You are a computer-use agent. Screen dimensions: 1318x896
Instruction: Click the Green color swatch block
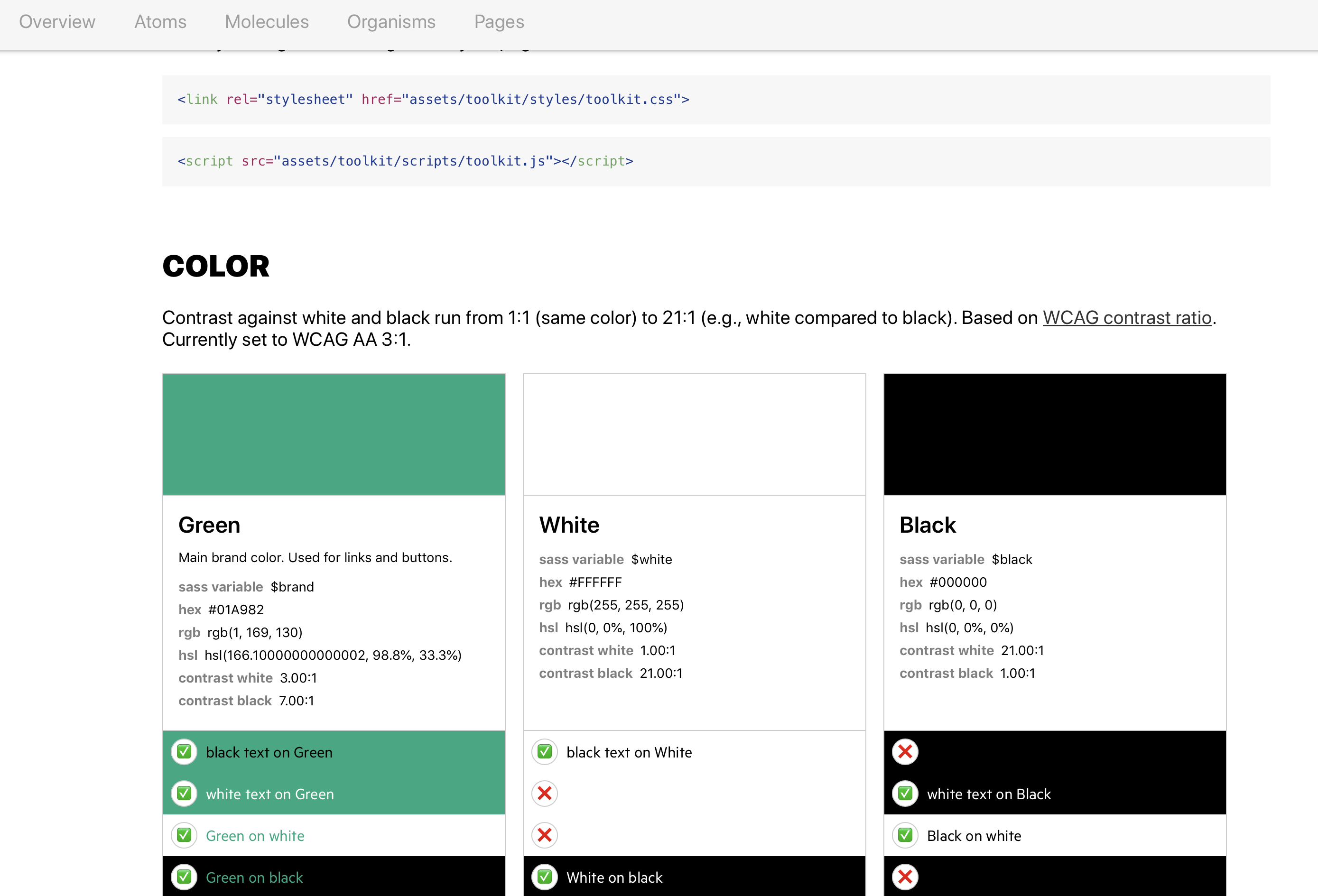pyautogui.click(x=334, y=434)
